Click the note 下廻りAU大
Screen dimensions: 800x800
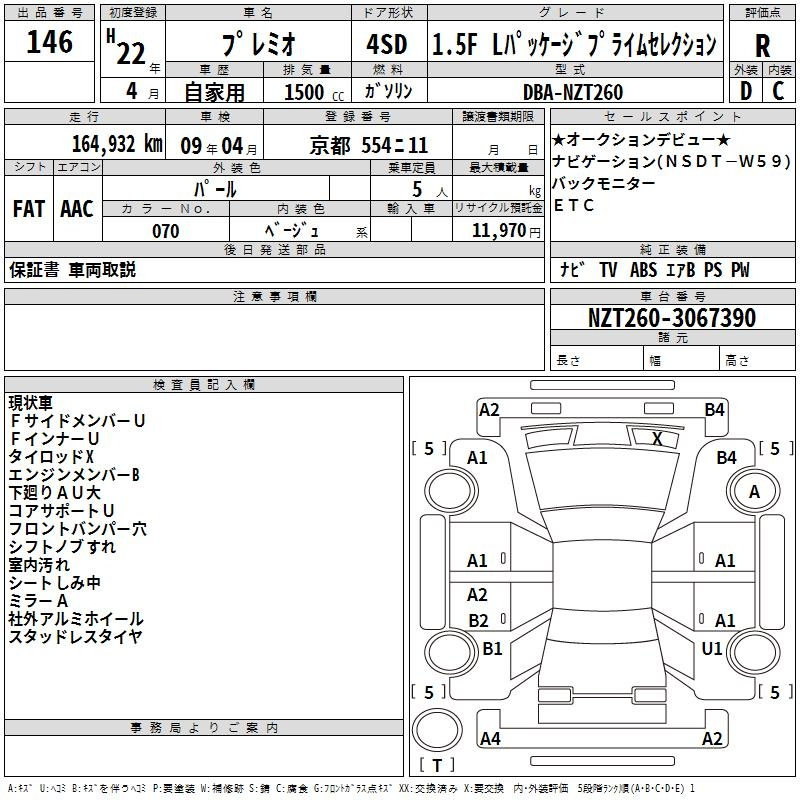55,493
